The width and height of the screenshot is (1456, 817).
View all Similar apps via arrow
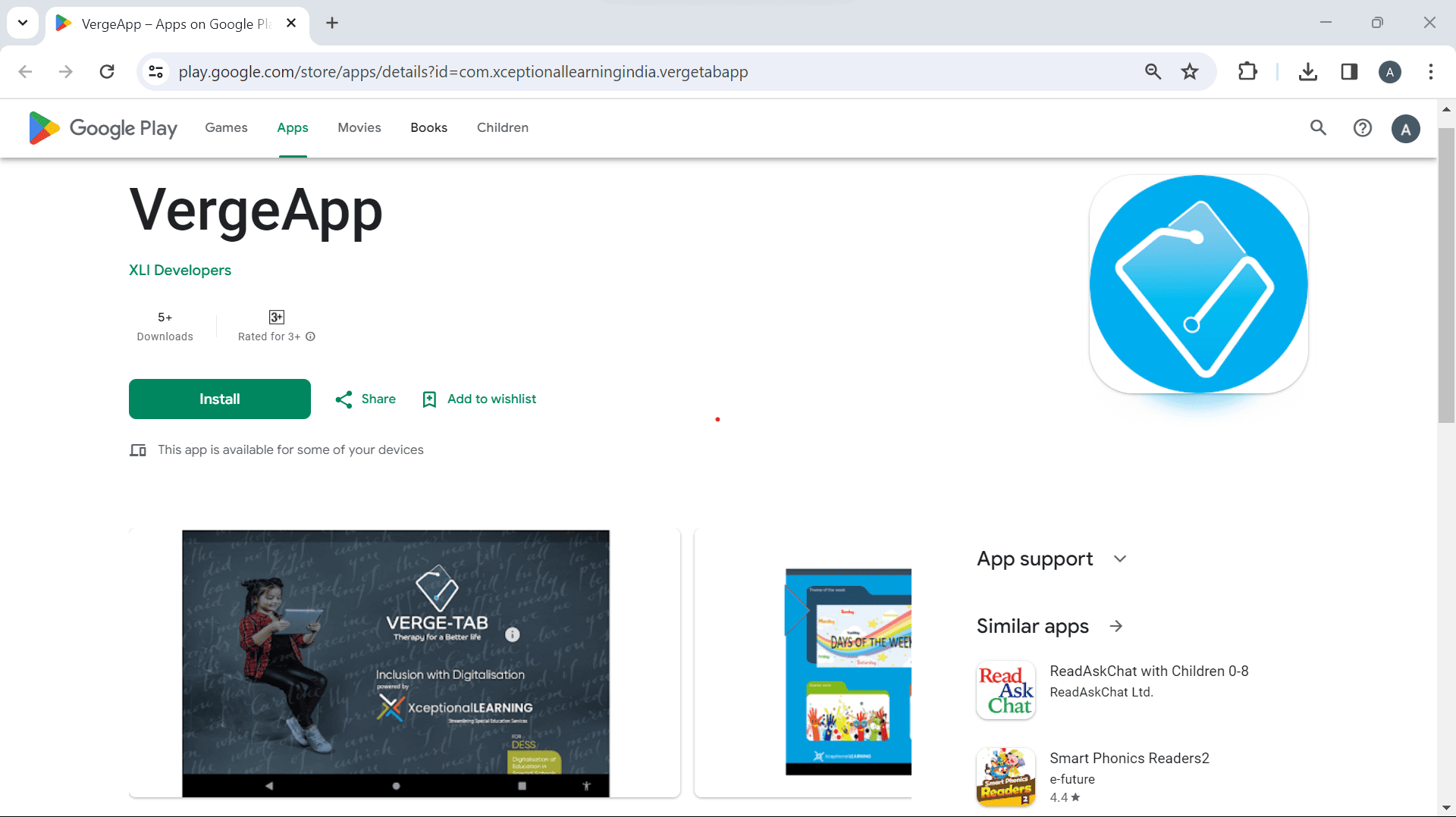pos(1117,626)
